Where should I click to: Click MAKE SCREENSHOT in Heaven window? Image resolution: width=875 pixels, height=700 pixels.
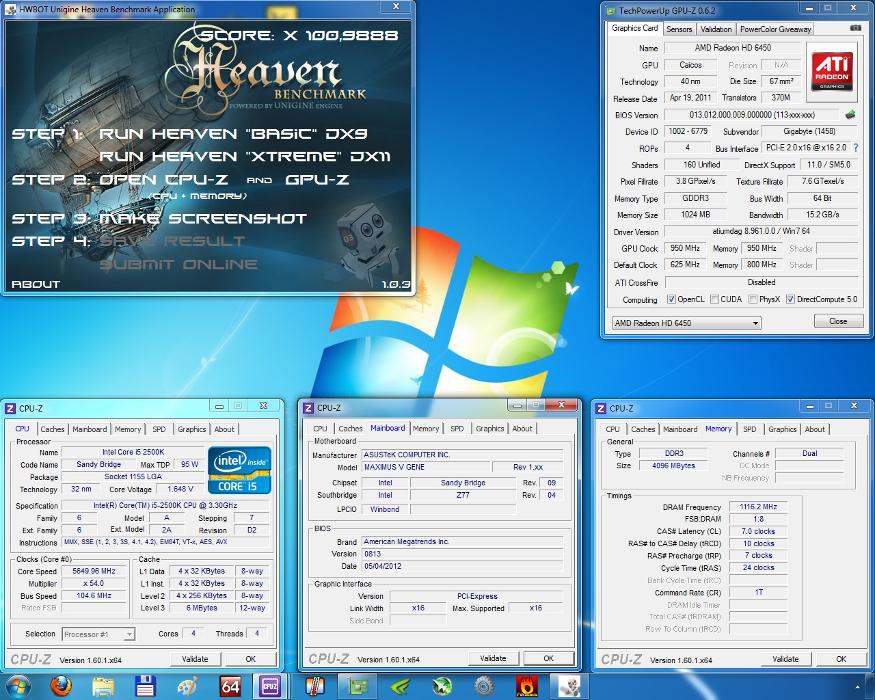[203, 219]
